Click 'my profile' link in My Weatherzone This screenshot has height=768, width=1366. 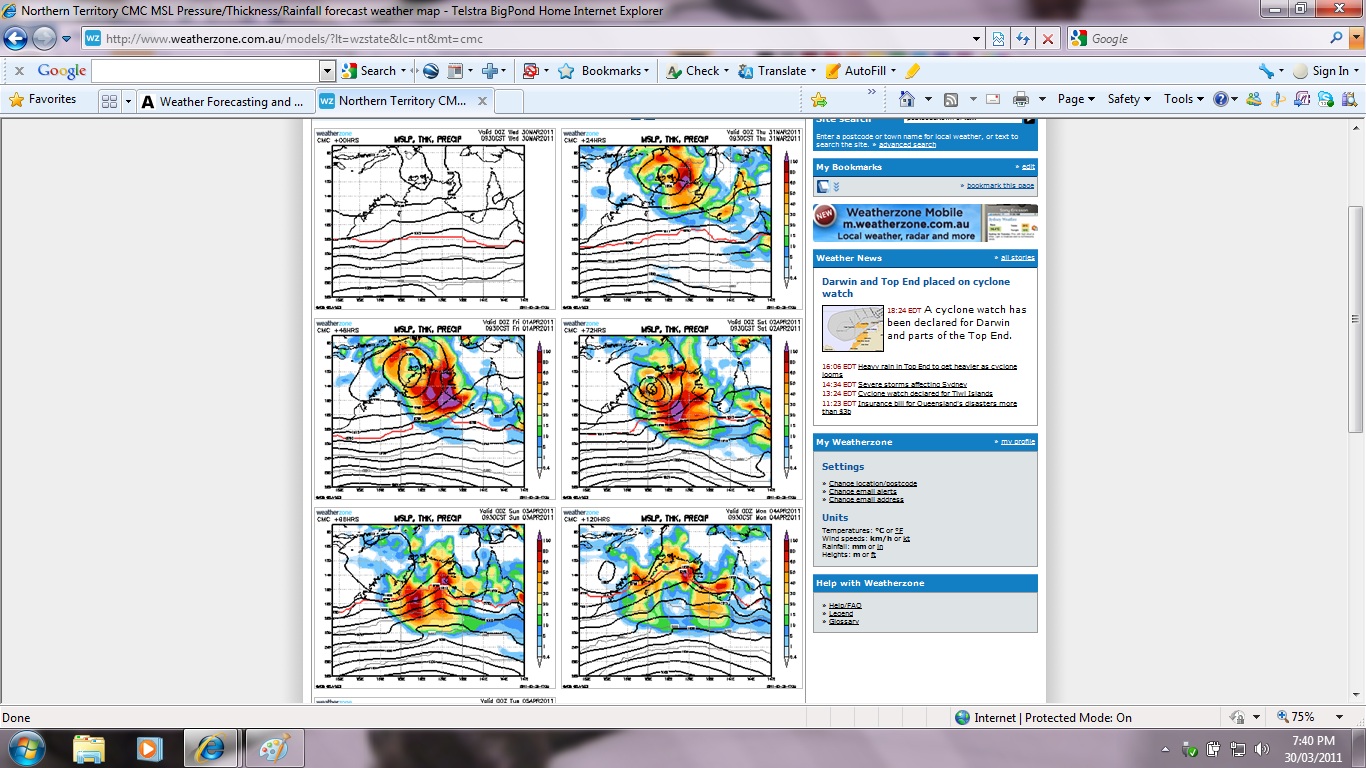coord(1018,442)
